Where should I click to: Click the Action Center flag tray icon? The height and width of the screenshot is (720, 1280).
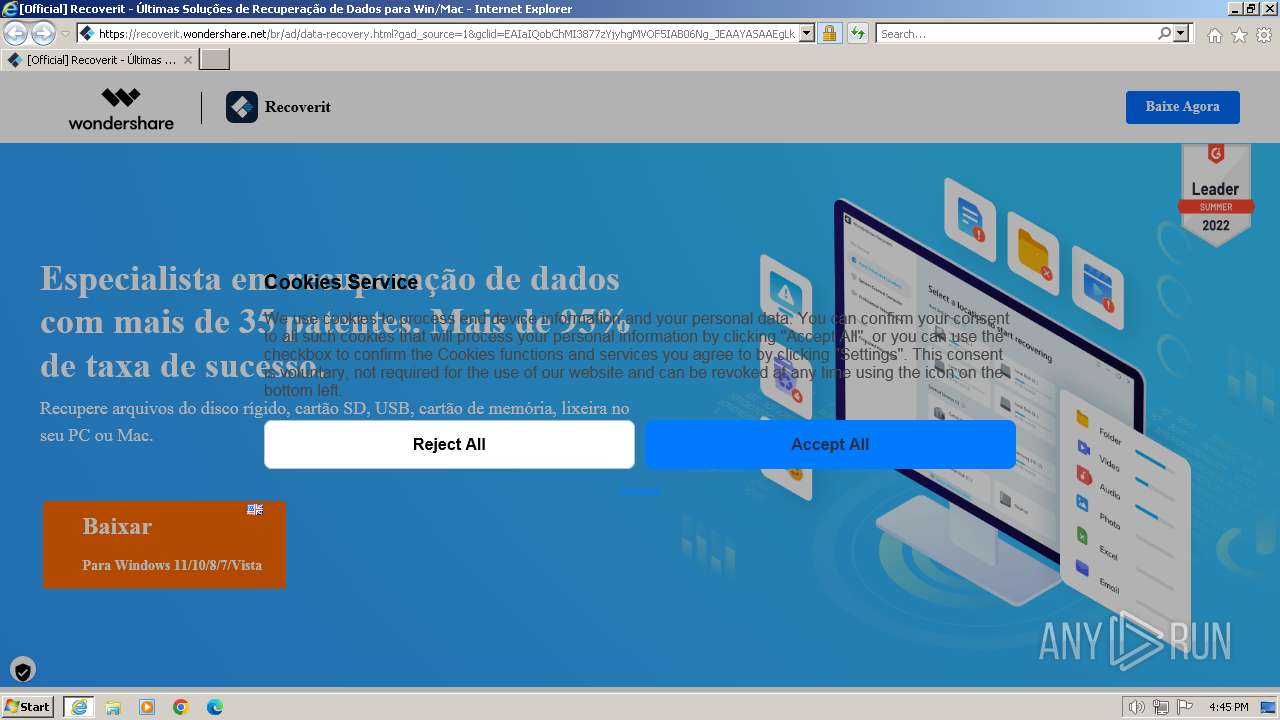coord(1185,707)
